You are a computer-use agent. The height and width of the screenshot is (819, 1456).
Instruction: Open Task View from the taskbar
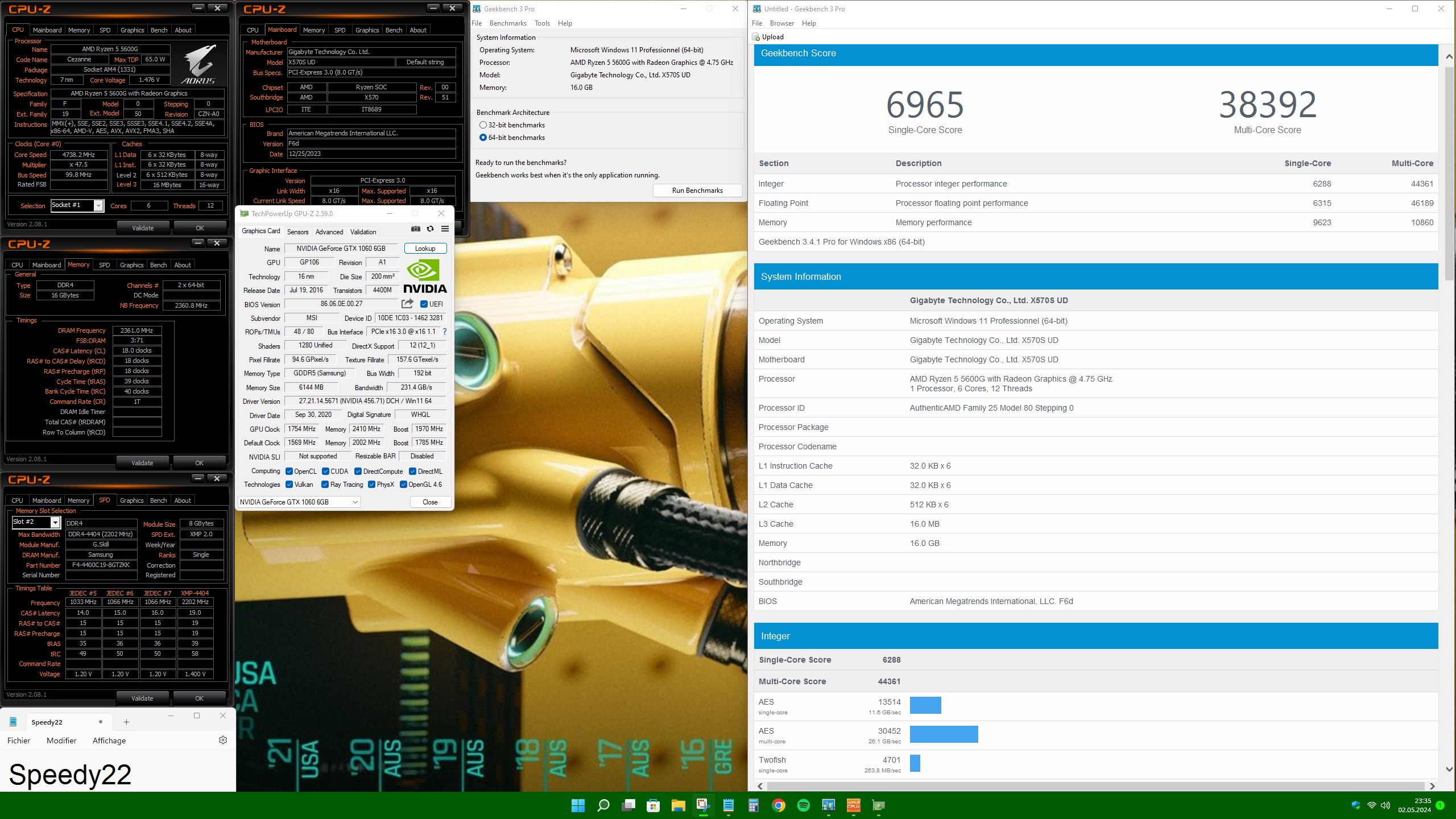[628, 805]
